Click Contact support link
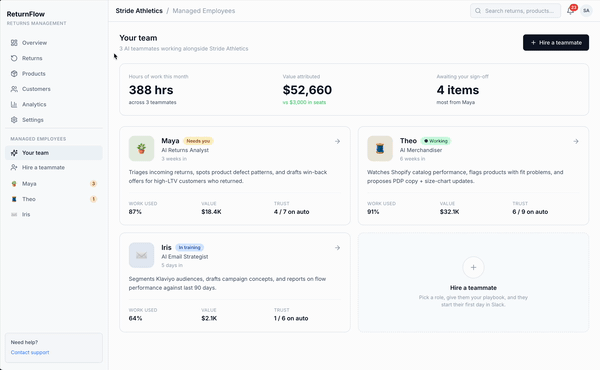Screen dimensions: 600x370 coord(30,352)
